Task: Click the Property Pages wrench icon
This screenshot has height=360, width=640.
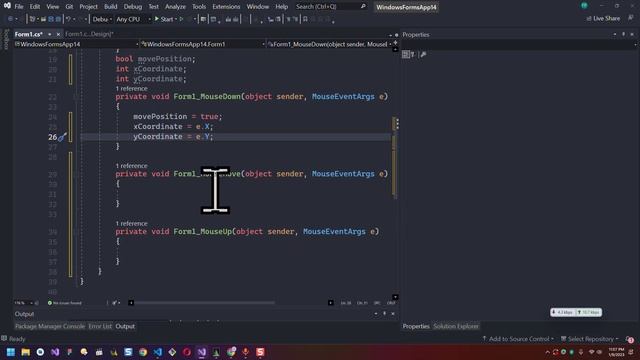Action: [x=423, y=54]
